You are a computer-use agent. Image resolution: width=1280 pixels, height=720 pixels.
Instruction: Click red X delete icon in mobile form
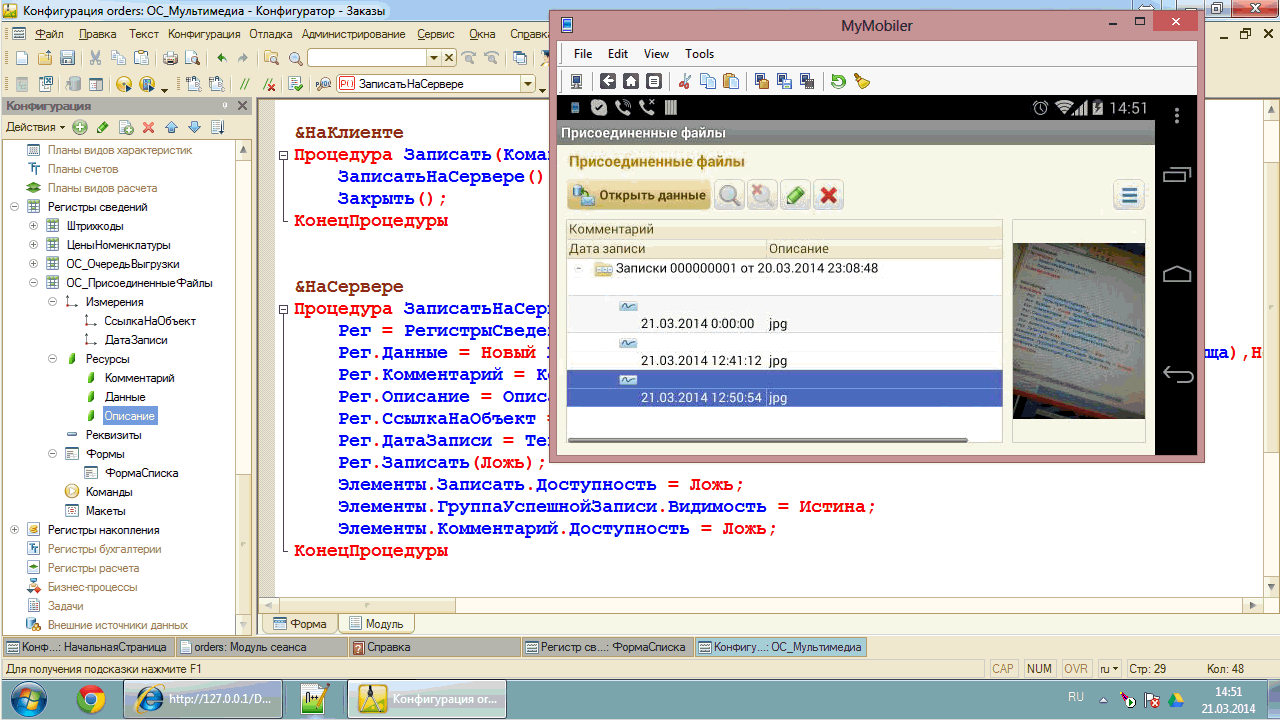point(828,195)
